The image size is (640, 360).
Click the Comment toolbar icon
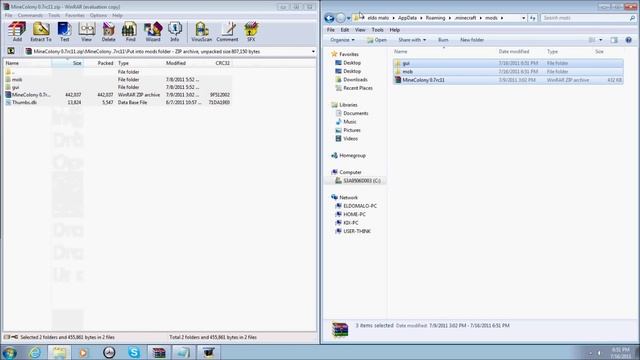[227, 32]
